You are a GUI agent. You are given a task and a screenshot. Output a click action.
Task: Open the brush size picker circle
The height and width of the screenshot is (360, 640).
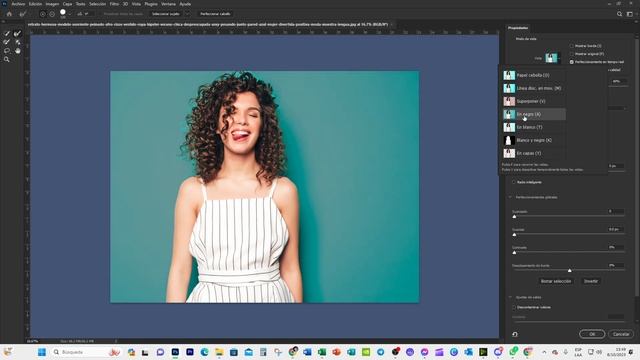coord(63,13)
